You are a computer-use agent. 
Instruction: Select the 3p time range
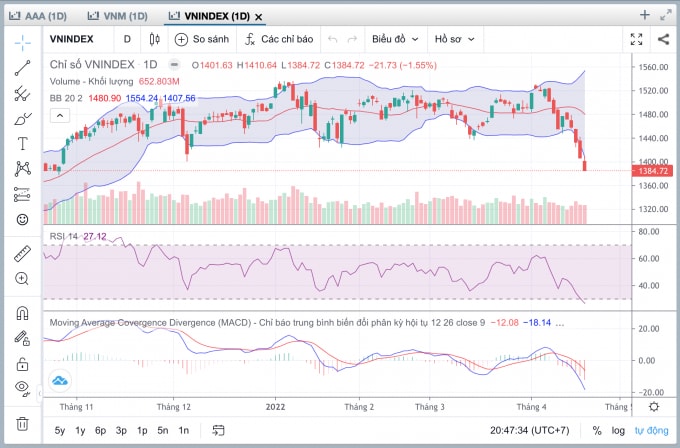(x=121, y=431)
